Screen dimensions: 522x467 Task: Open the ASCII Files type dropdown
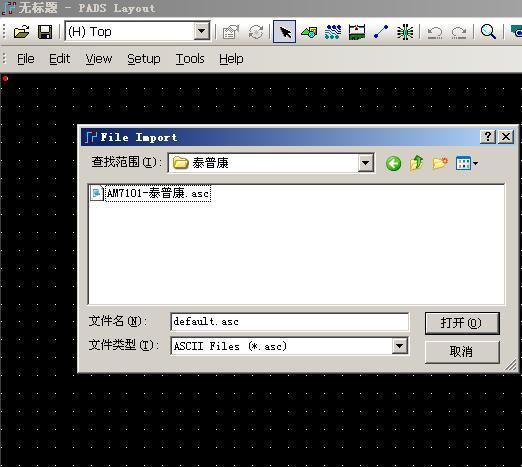click(x=399, y=346)
